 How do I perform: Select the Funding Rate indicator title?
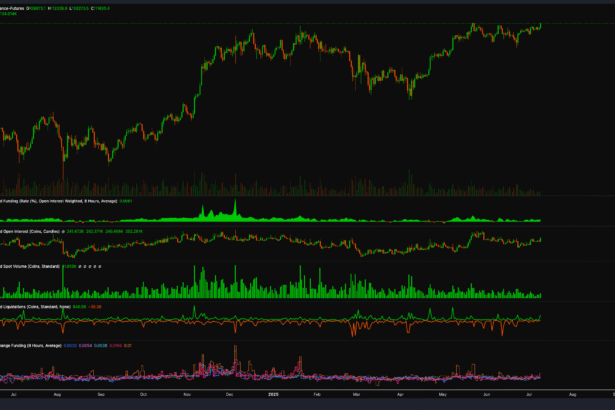[x=50, y=200]
